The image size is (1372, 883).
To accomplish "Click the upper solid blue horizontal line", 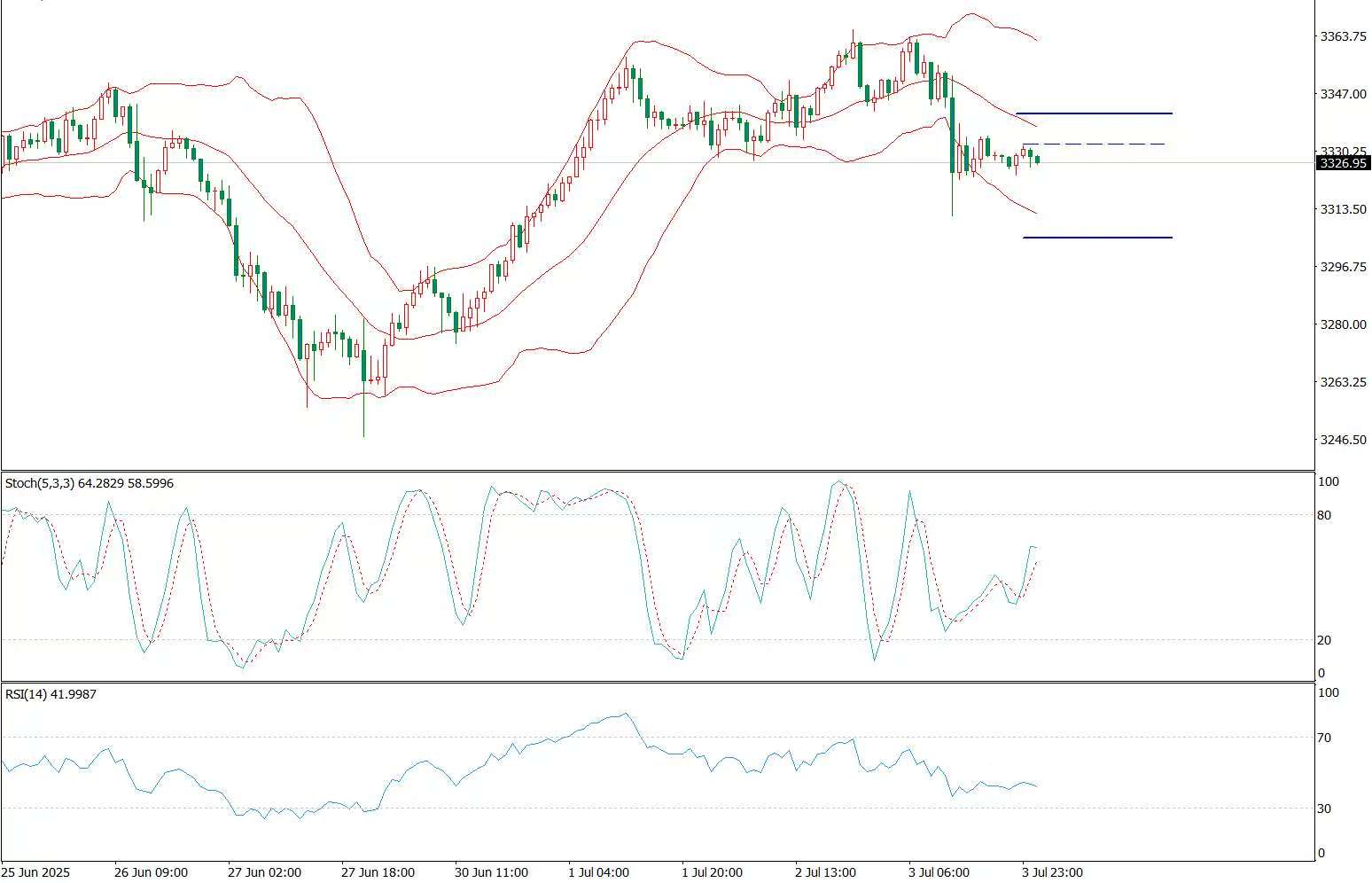I will coord(1093,113).
